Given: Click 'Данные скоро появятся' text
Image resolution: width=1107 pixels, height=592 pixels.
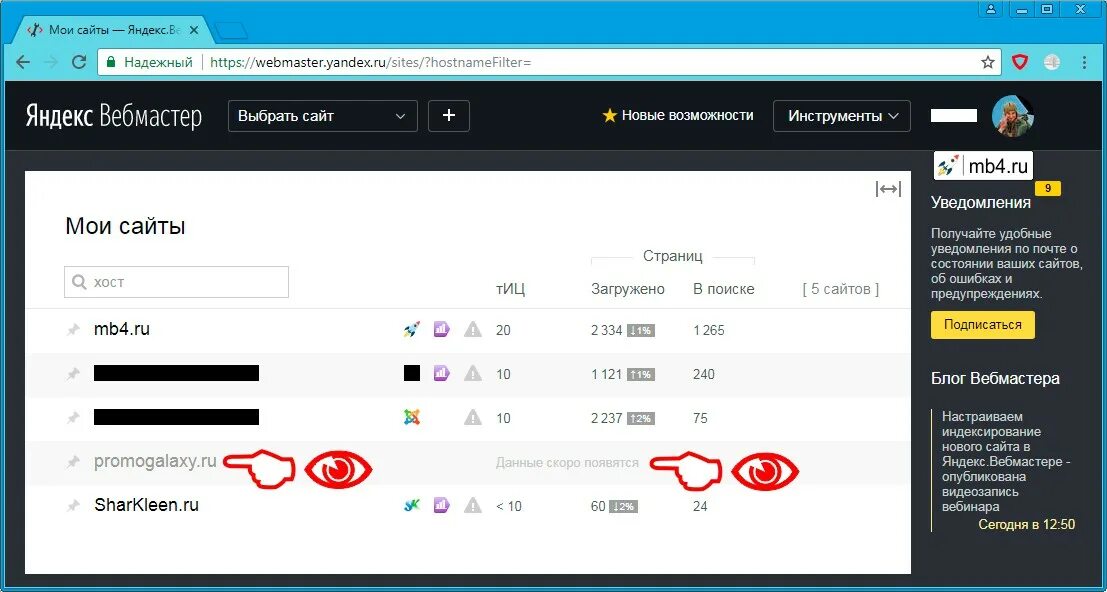Looking at the screenshot, I should coord(567,463).
